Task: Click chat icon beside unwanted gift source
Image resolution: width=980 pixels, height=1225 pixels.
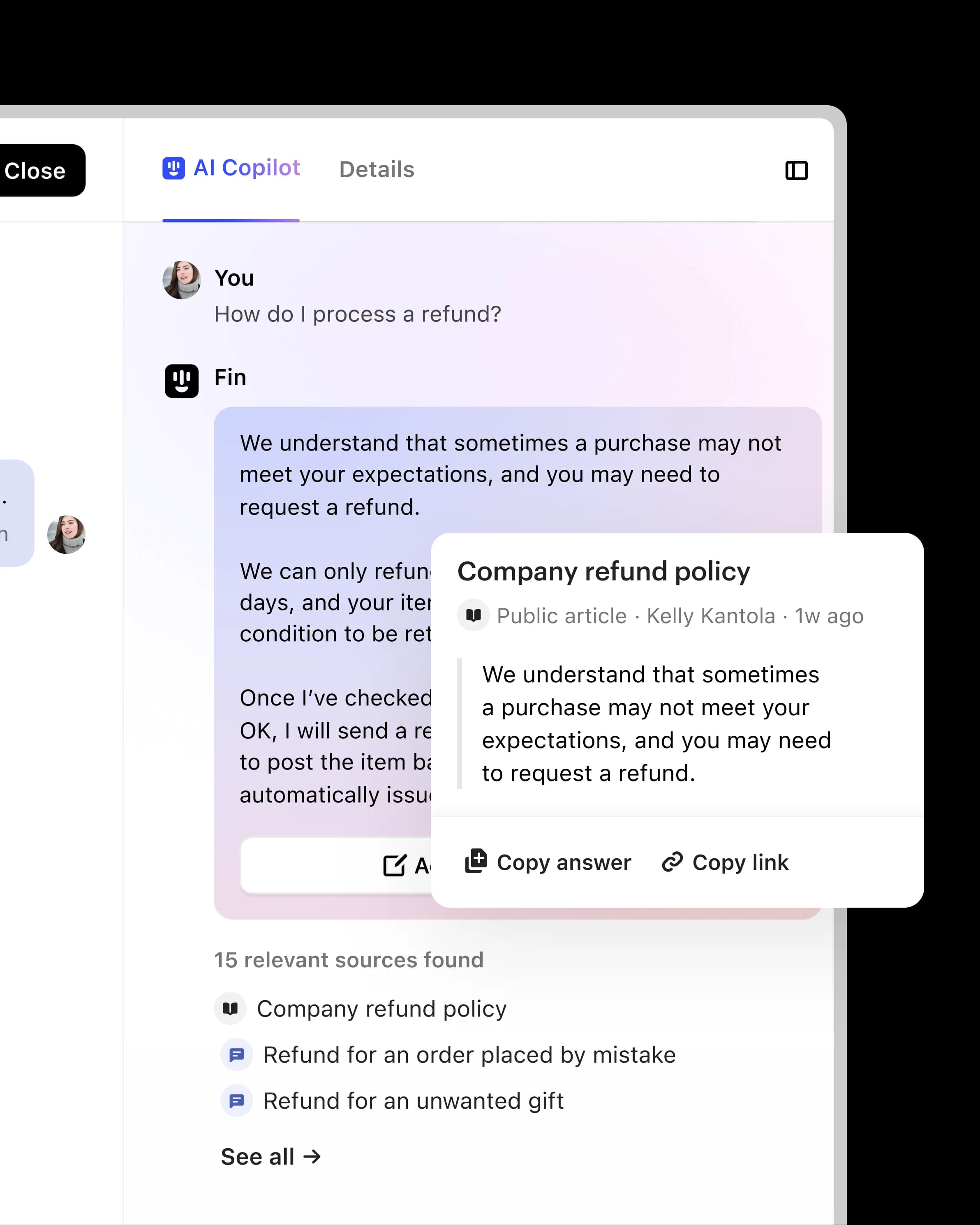Action: point(236,1100)
